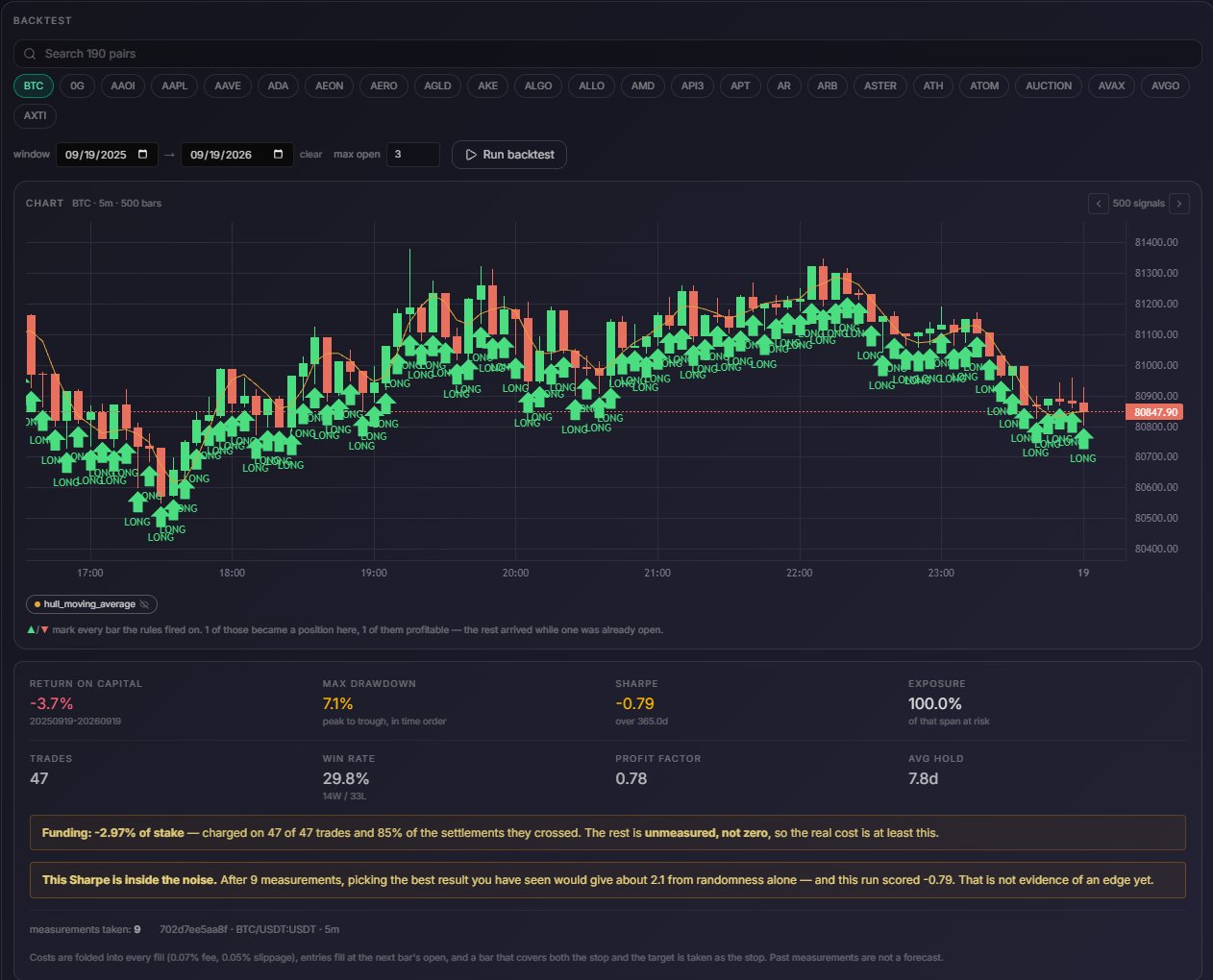Pick the ARB pair chip
This screenshot has height=980, width=1213.
(828, 86)
